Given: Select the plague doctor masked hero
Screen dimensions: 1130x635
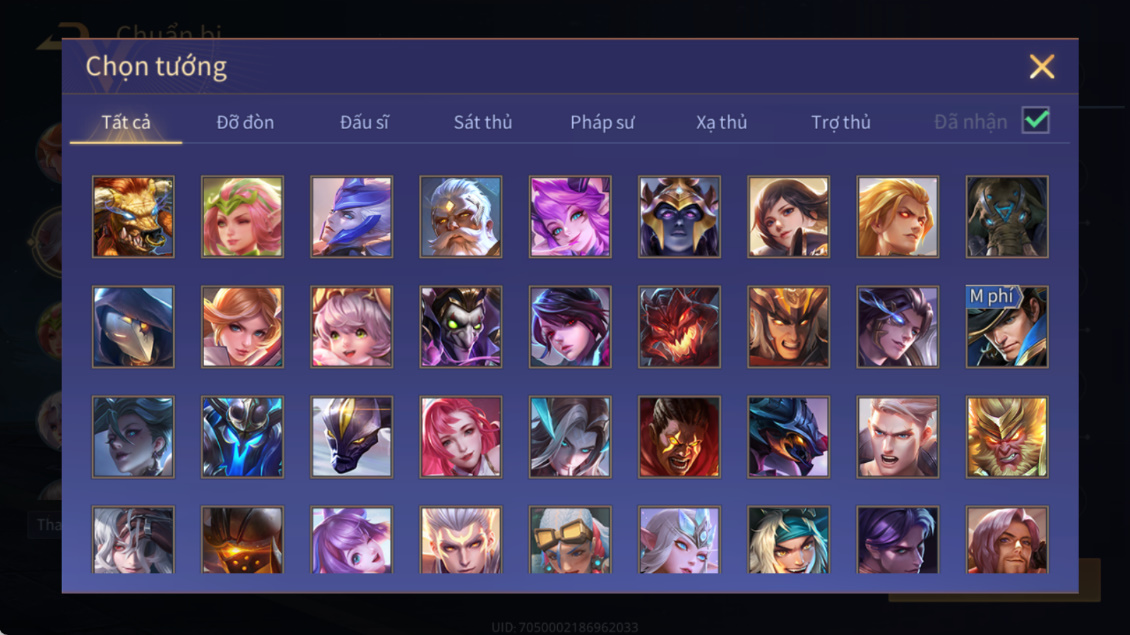Looking at the screenshot, I should (x=133, y=327).
